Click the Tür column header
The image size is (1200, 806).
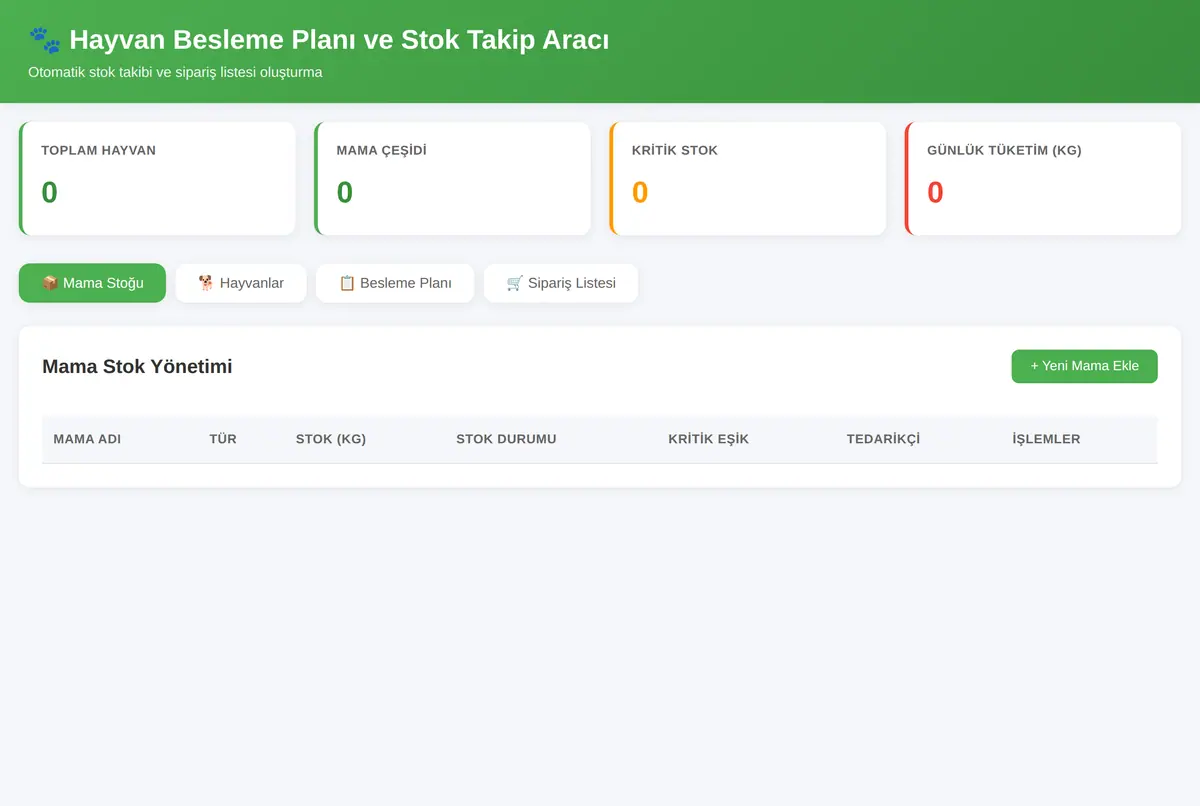[223, 439]
